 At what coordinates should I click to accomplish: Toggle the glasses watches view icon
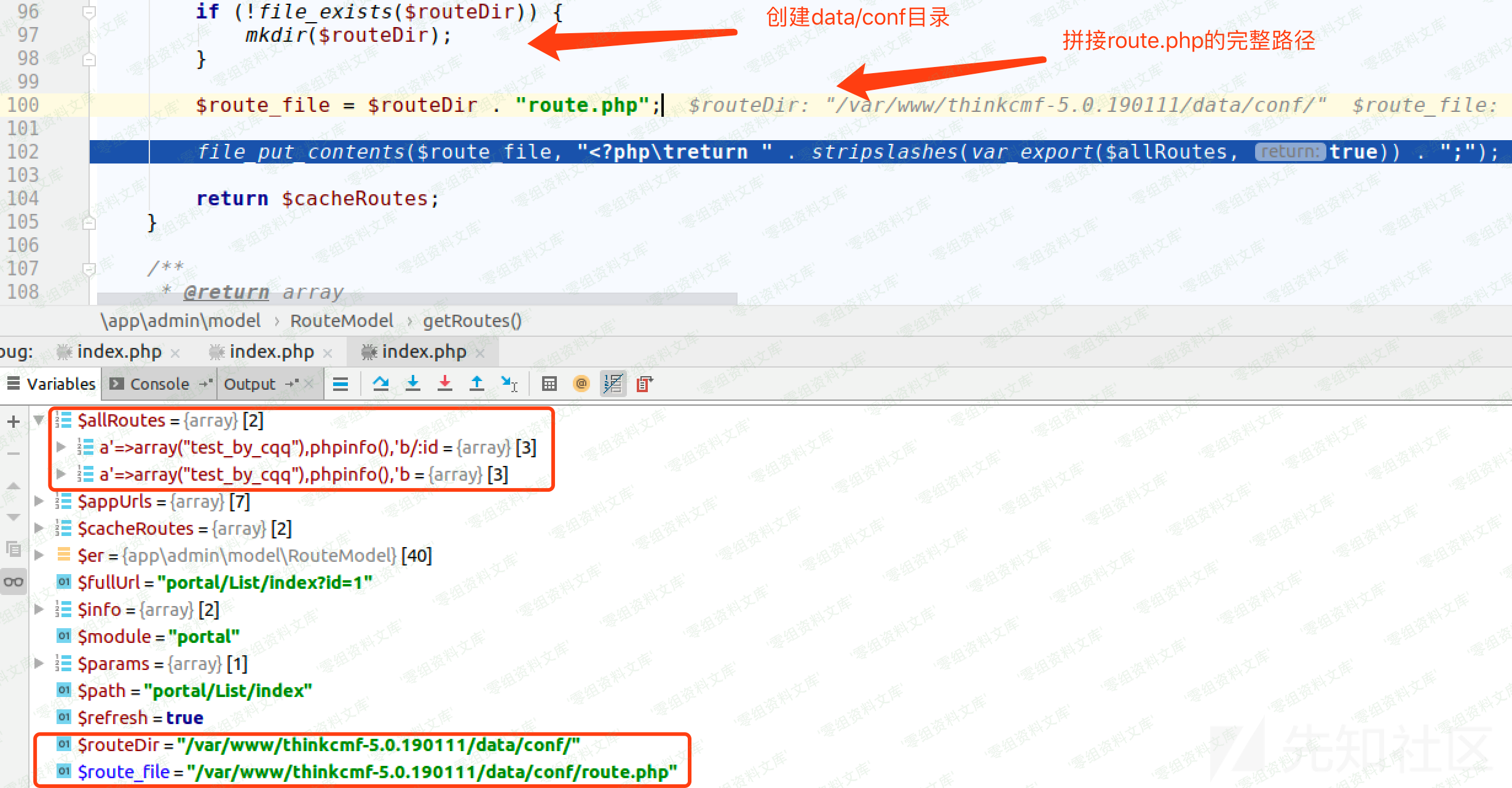tap(14, 581)
